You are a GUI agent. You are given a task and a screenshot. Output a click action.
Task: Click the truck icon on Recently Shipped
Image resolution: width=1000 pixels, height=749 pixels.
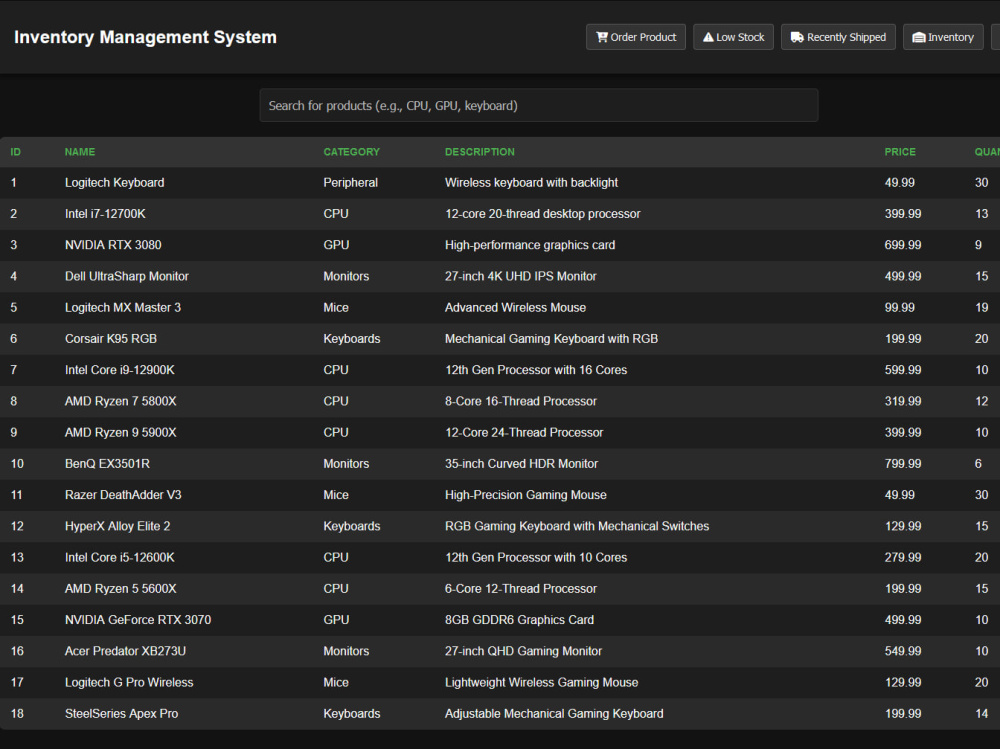click(x=797, y=37)
